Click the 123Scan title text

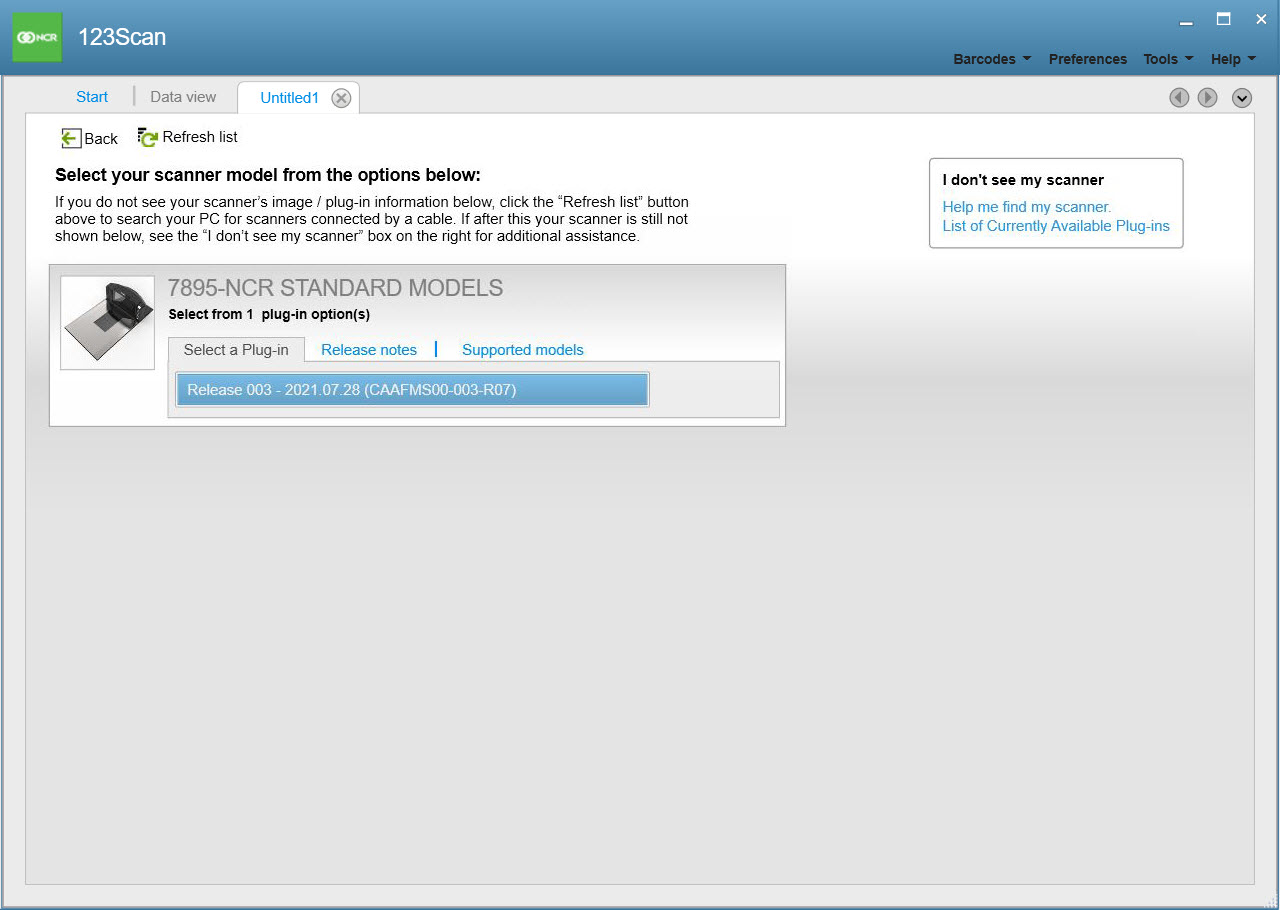point(122,38)
